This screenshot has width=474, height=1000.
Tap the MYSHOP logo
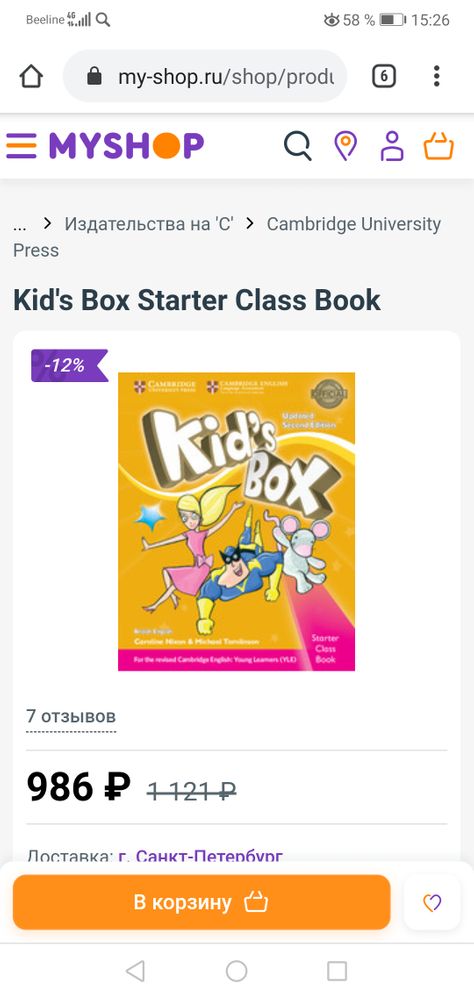pos(126,146)
